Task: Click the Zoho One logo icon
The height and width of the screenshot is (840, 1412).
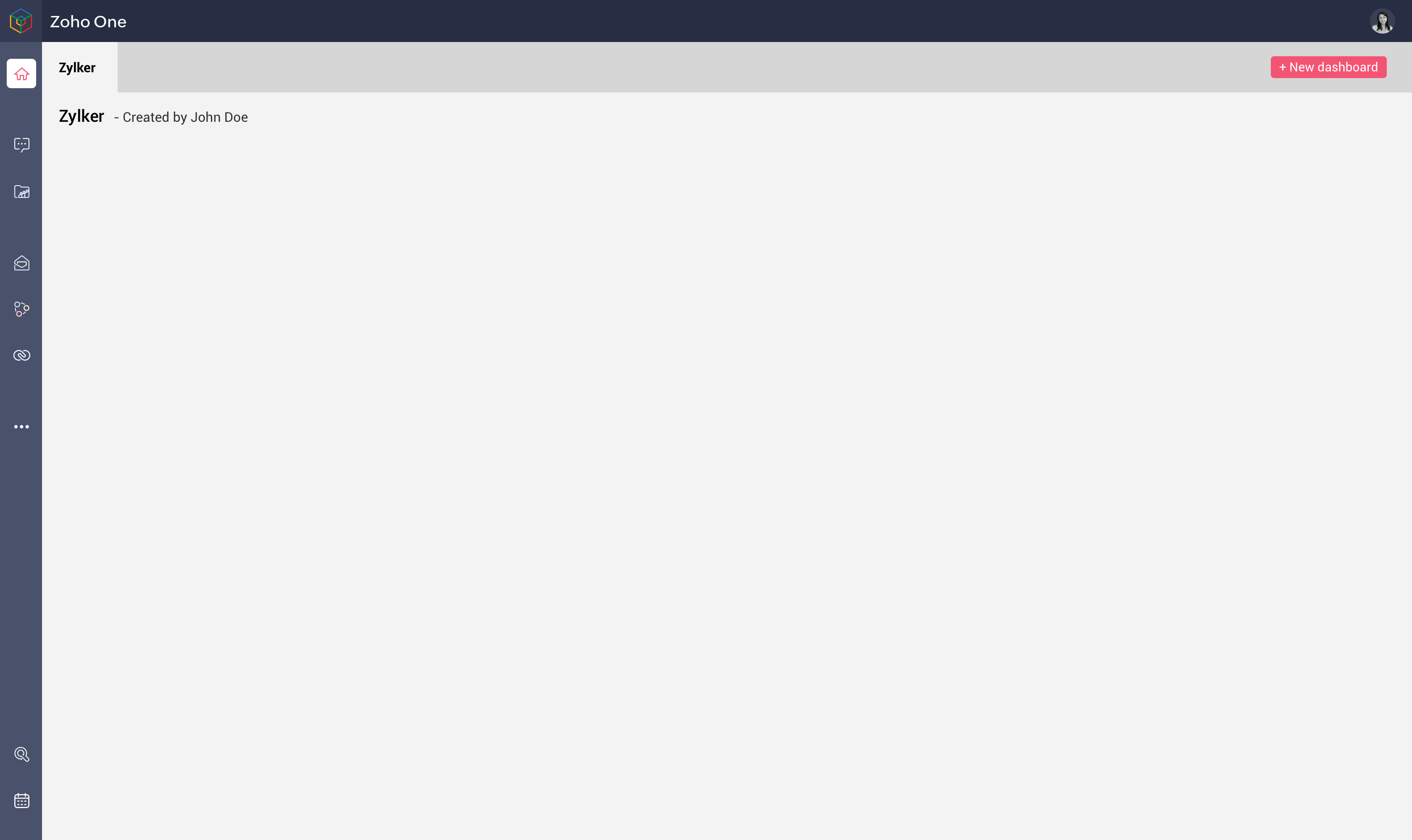Action: pyautogui.click(x=20, y=21)
